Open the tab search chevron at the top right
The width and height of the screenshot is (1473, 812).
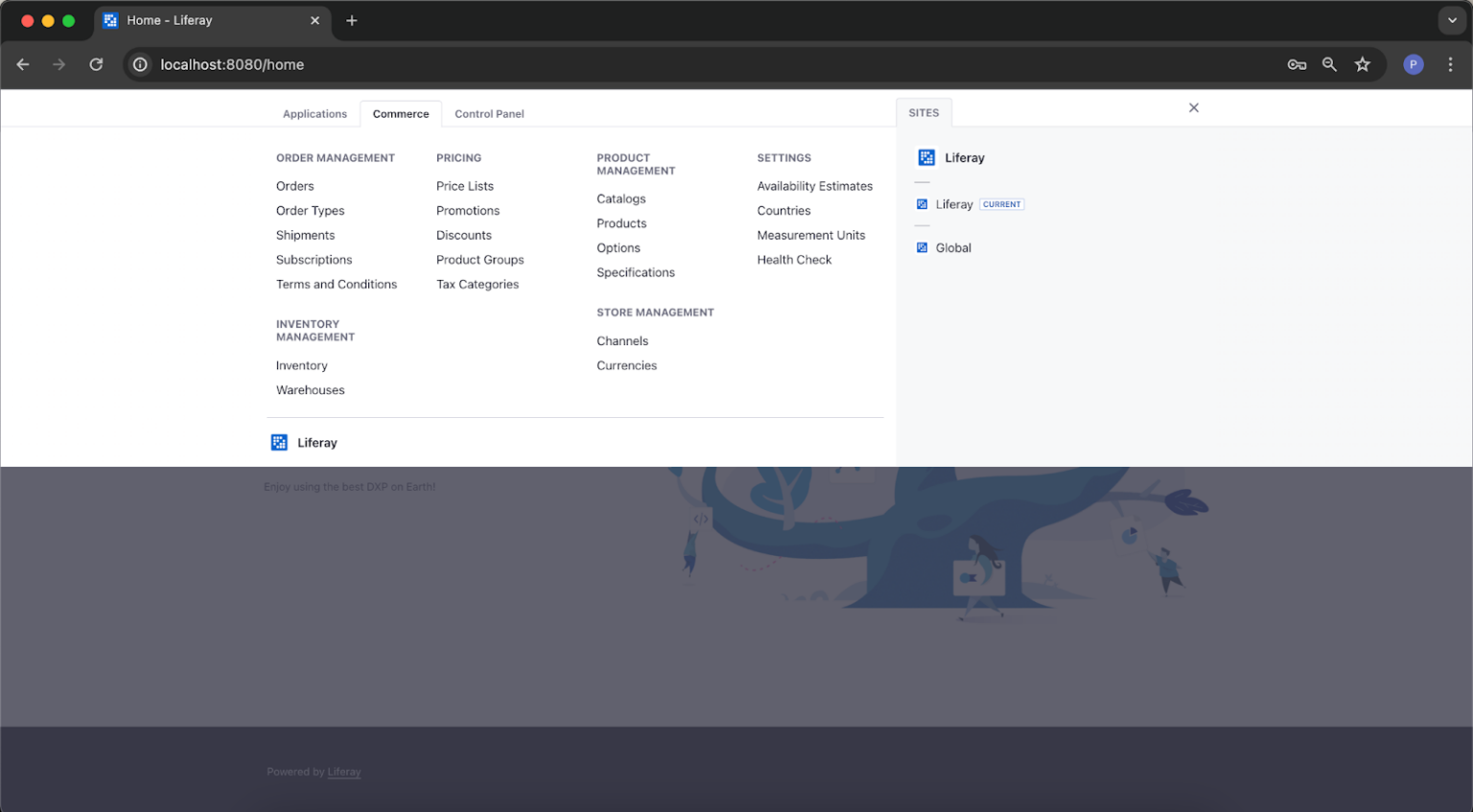[x=1451, y=20]
